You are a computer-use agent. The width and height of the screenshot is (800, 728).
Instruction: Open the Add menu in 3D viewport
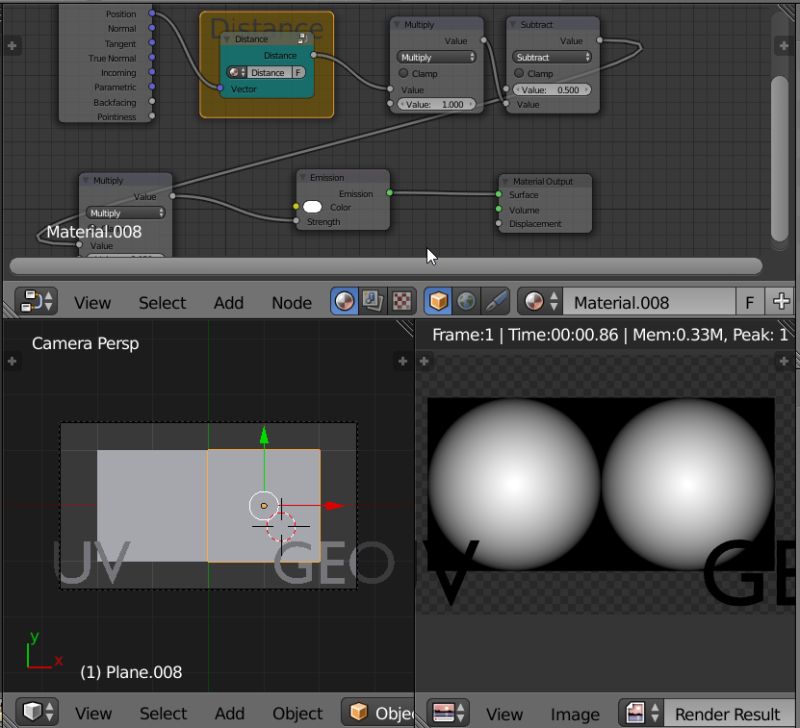click(229, 713)
